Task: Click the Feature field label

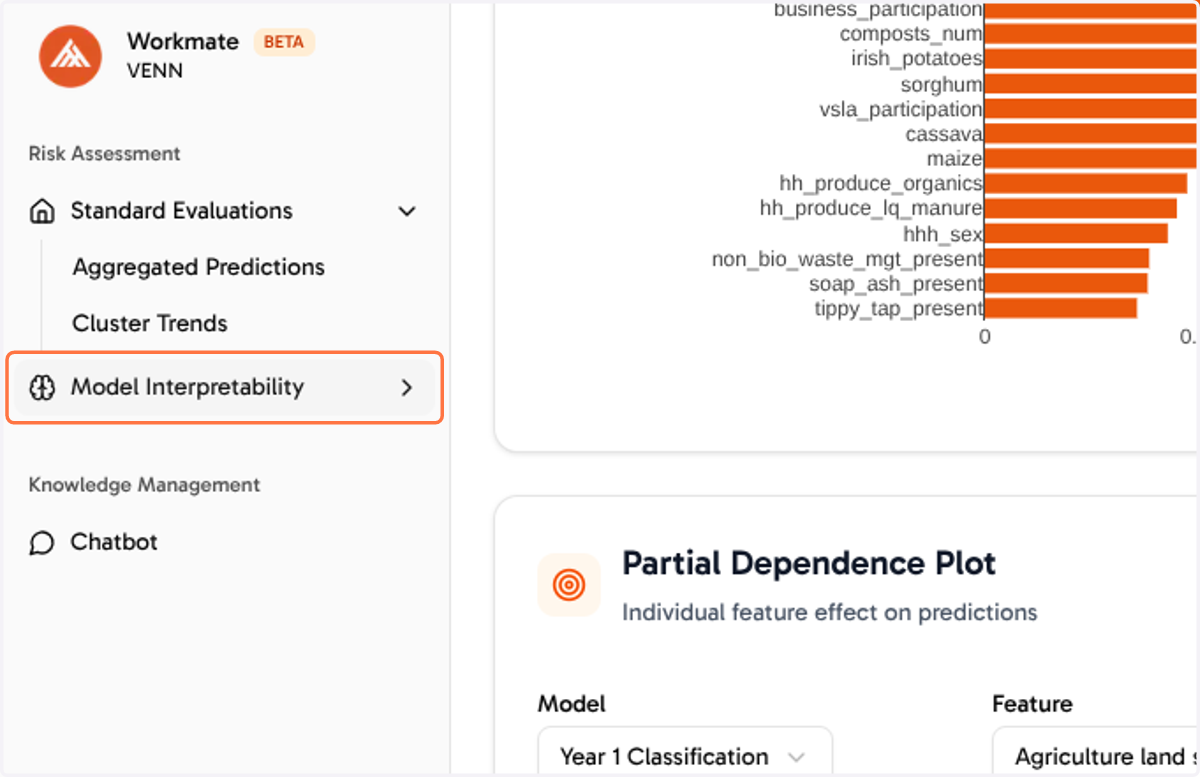Action: tap(1032, 704)
